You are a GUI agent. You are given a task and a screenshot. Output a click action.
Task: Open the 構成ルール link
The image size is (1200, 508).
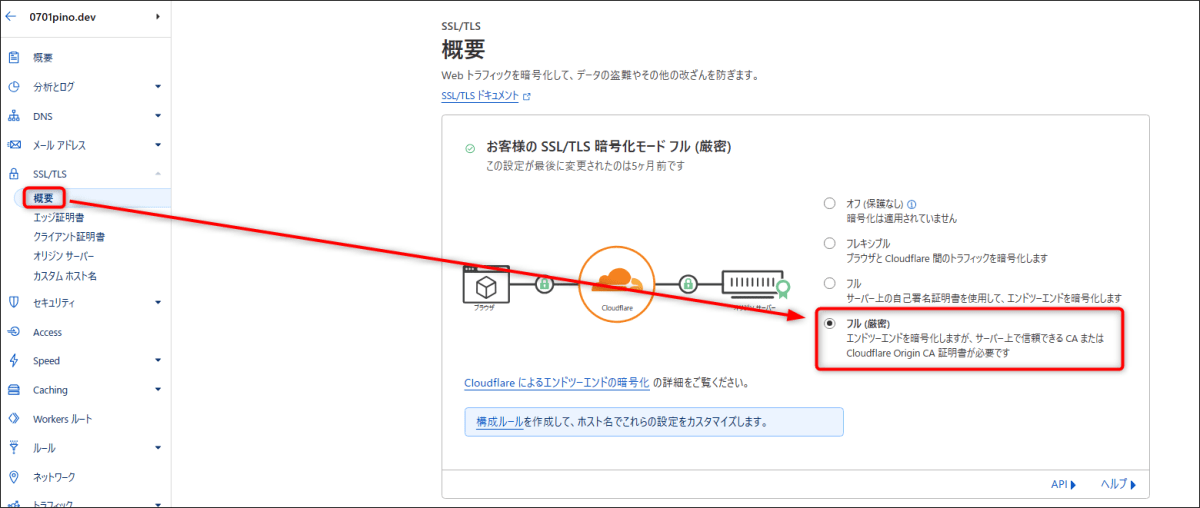pos(500,422)
